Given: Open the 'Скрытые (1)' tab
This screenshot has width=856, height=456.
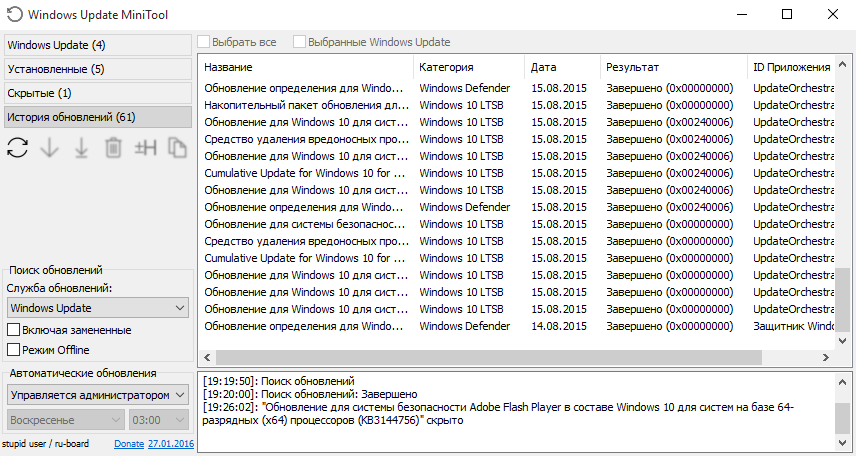Looking at the screenshot, I should 97,93.
